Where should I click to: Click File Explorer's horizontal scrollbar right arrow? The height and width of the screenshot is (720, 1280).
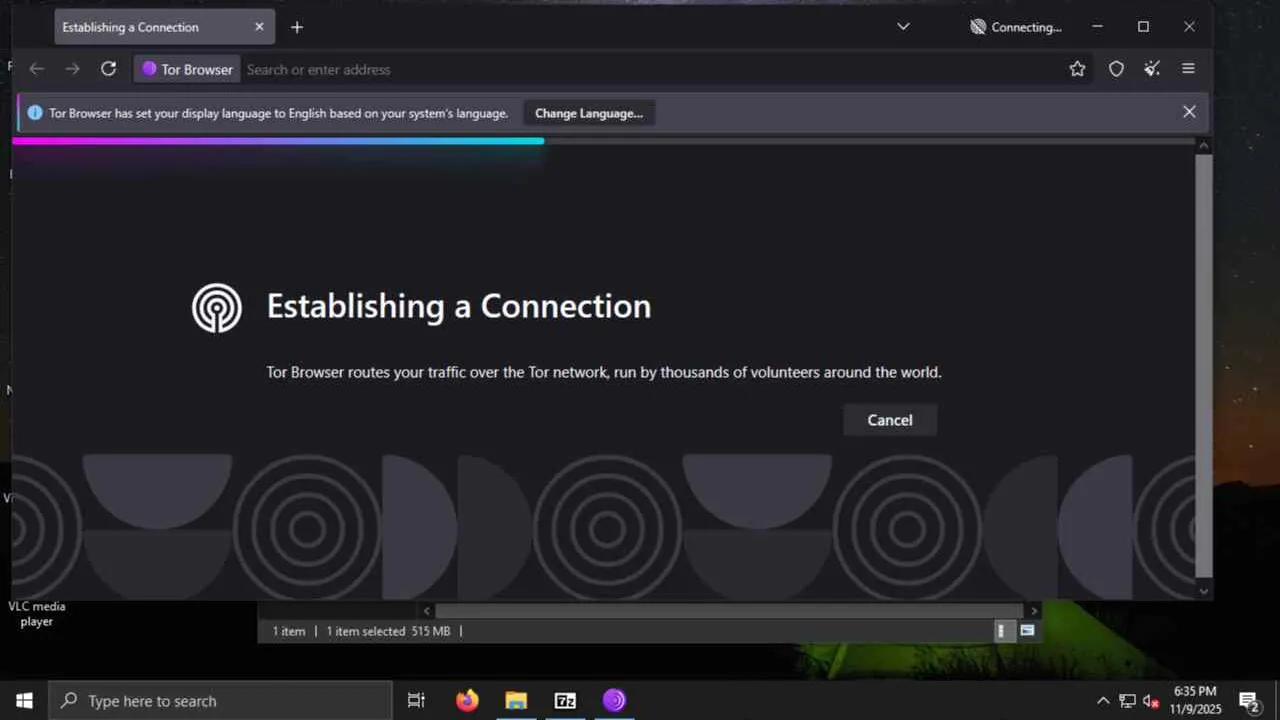pyautogui.click(x=1034, y=611)
